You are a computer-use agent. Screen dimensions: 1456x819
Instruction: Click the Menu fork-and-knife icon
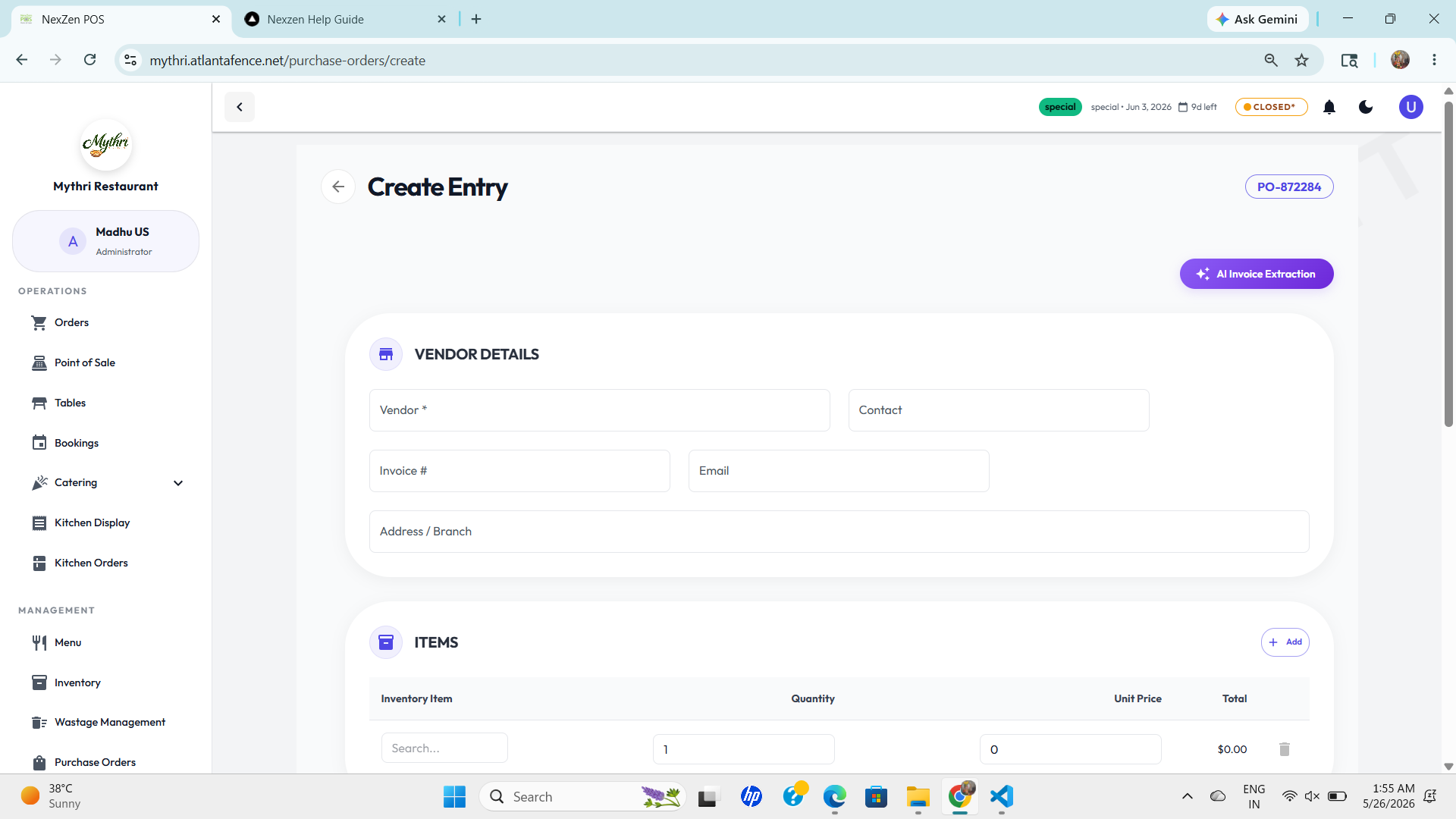point(39,643)
